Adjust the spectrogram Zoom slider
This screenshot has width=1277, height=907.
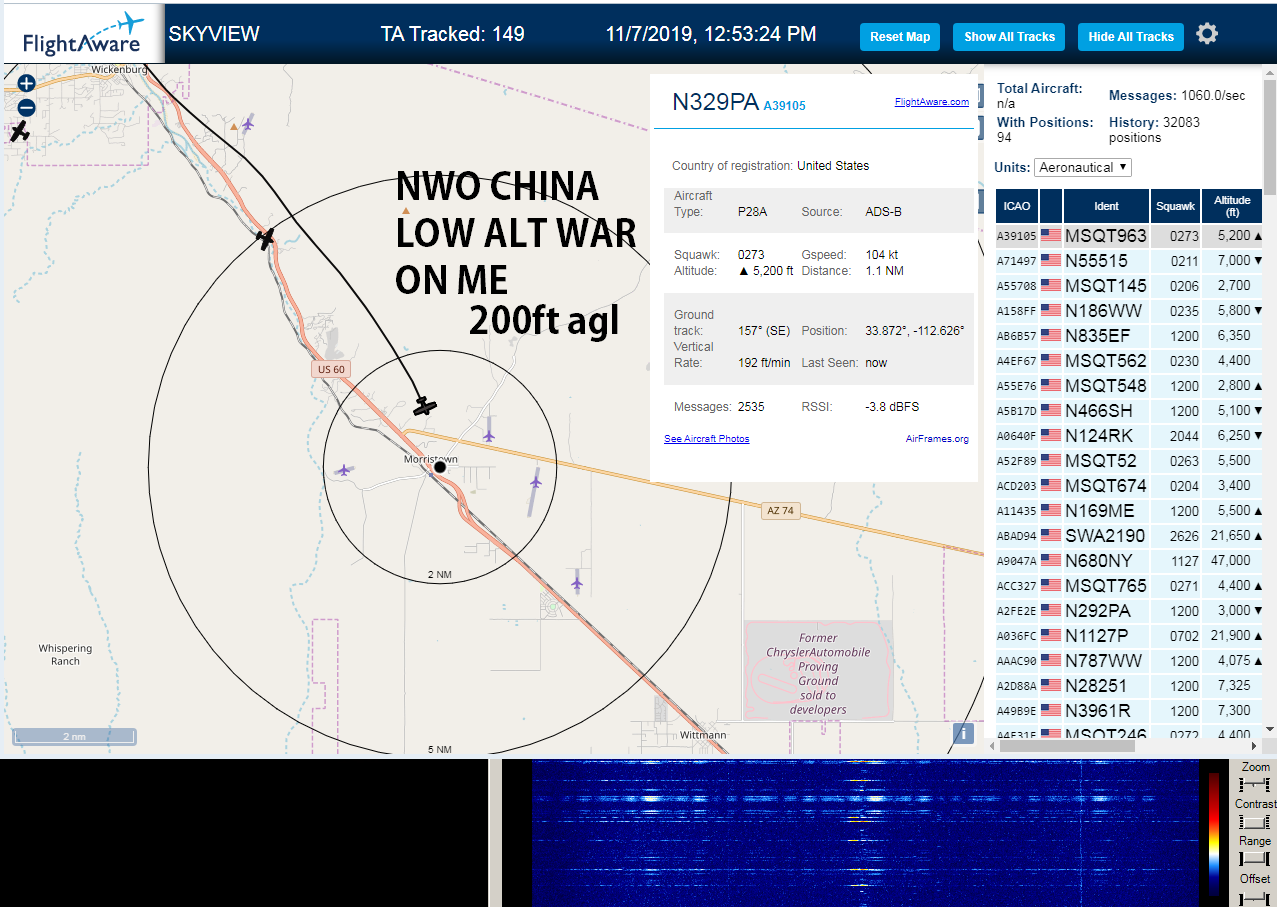tap(1254, 785)
